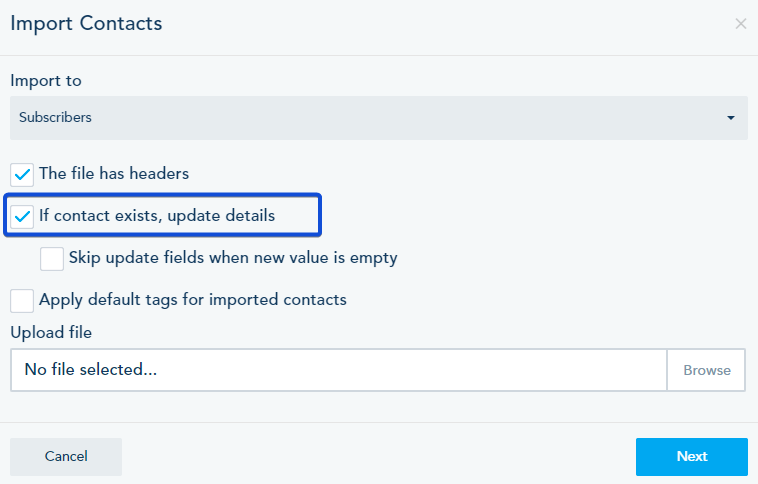Proceed with the Next button
The height and width of the screenshot is (484, 758).
(x=691, y=457)
